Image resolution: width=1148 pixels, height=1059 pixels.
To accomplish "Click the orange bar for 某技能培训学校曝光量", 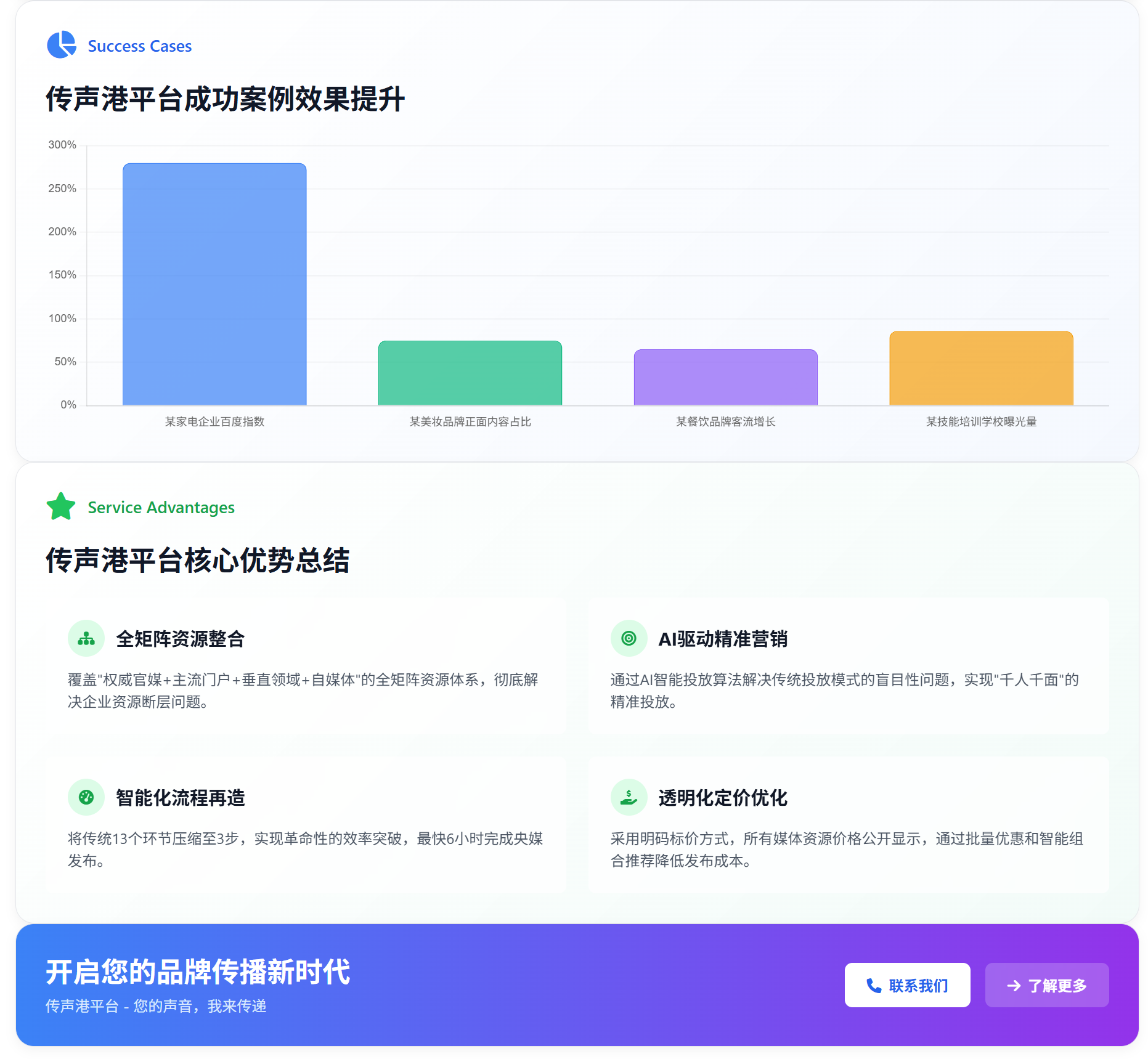I will point(981,368).
